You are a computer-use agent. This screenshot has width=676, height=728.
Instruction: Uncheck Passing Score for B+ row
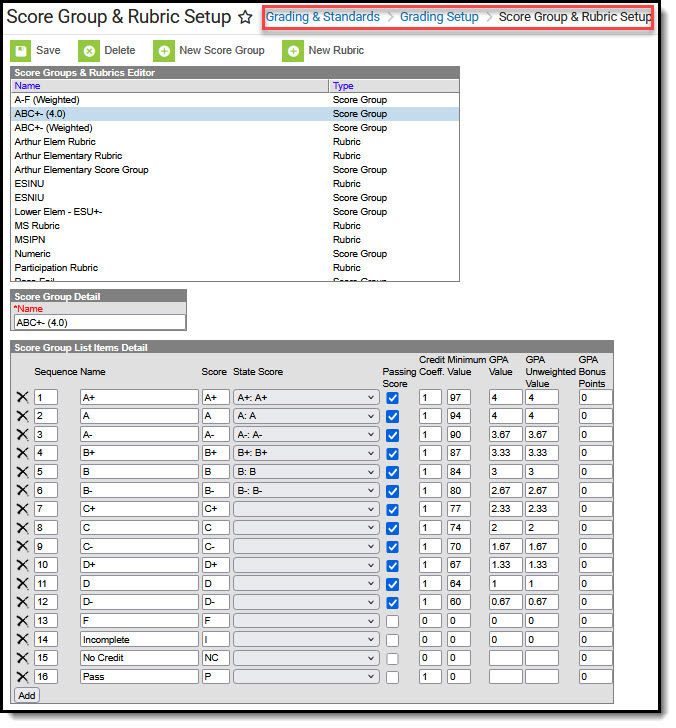click(392, 454)
